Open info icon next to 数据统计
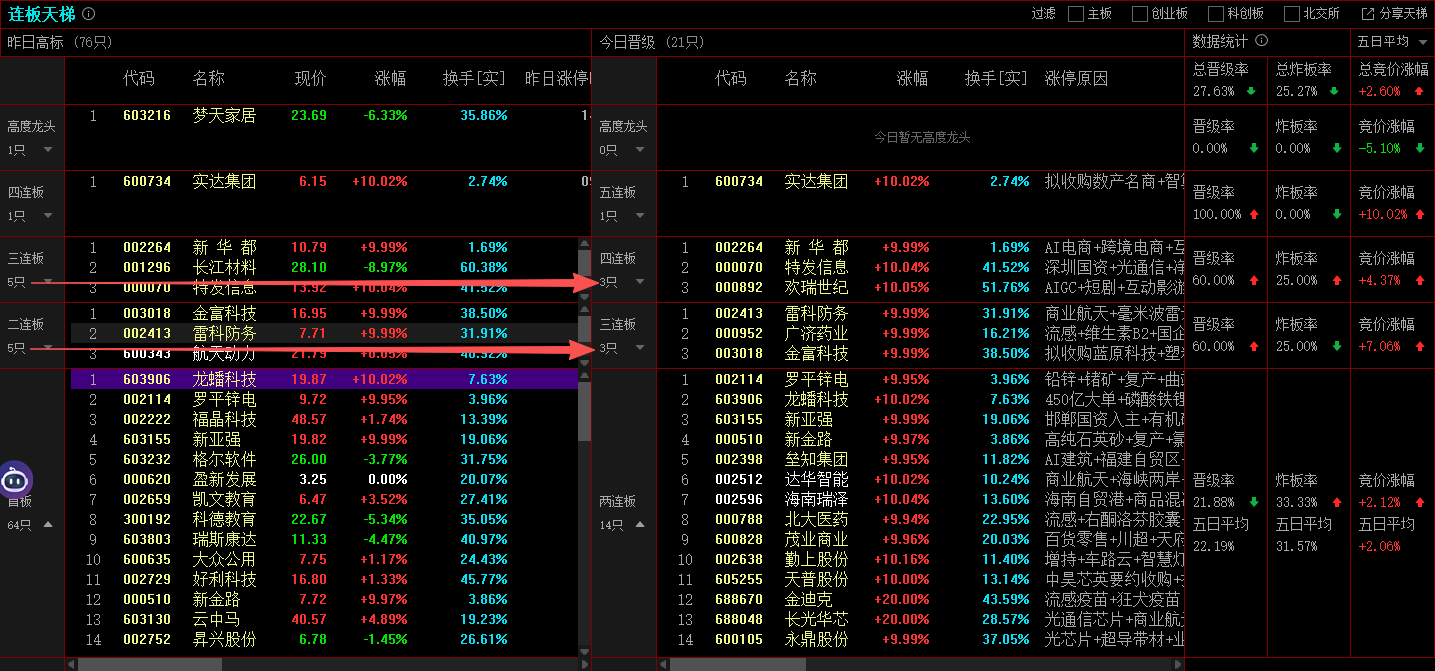 click(1261, 41)
